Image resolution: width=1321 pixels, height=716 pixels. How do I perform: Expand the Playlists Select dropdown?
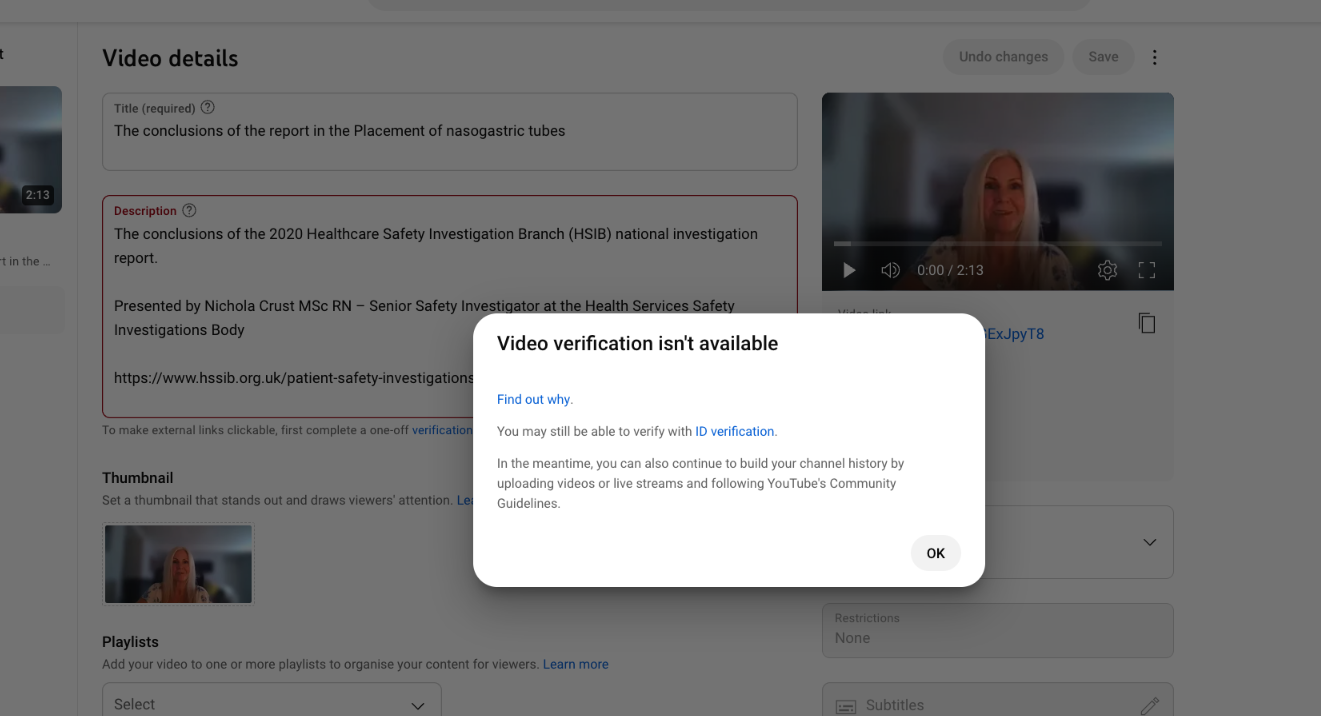(x=271, y=704)
